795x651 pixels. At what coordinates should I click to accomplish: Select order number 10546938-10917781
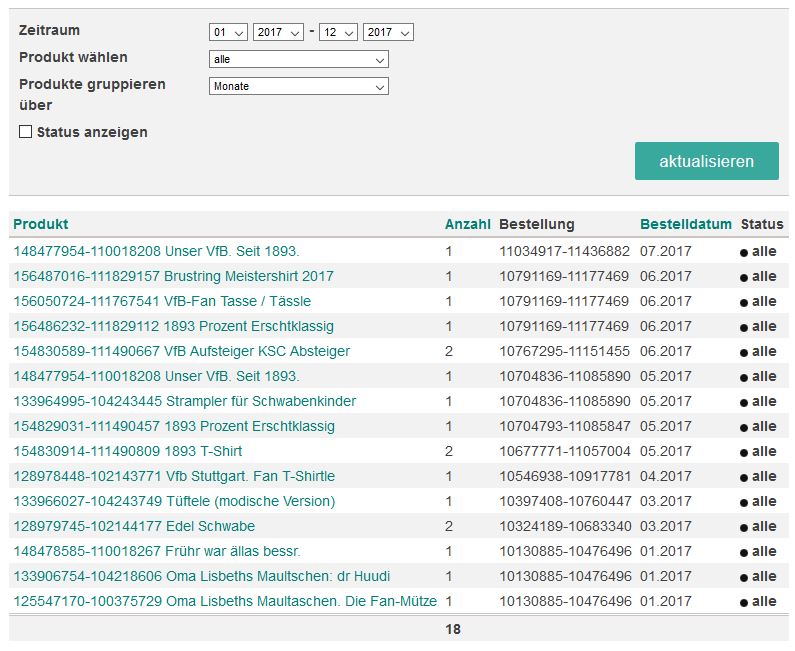pos(565,476)
